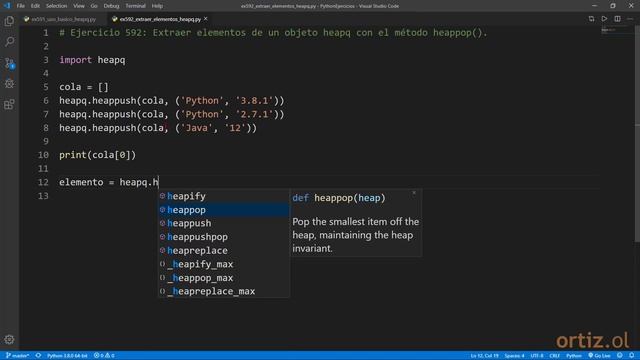Choose heappop from the suggestion list
Viewport: 640px width, 360px height.
(224, 210)
